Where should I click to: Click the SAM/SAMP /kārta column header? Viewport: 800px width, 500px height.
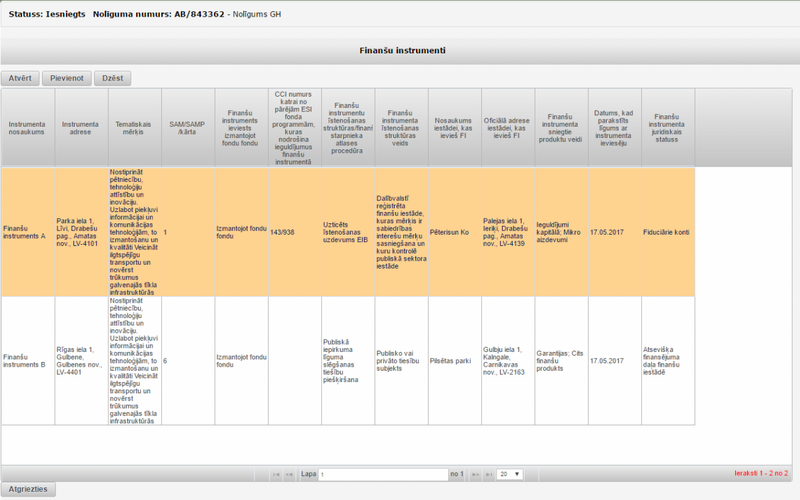pos(187,128)
